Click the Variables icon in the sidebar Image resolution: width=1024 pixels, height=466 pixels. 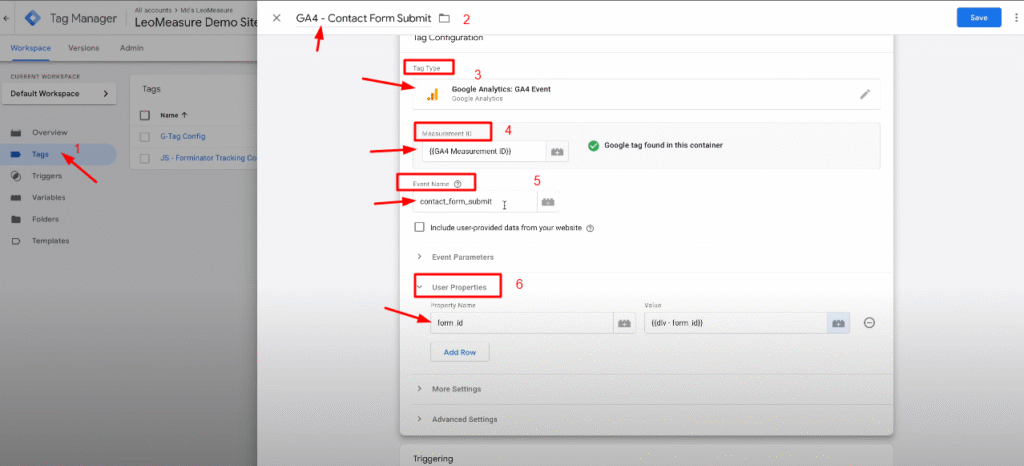[16, 197]
